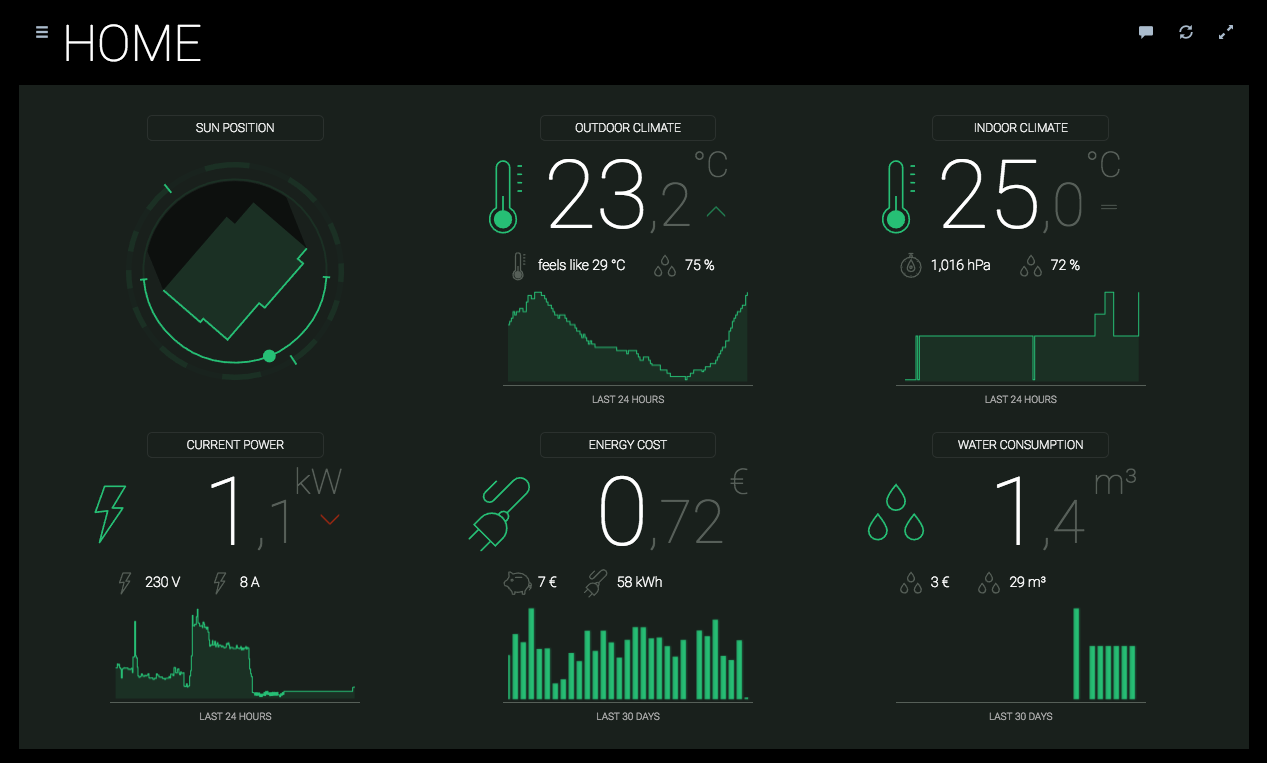
Task: Refresh the dashboard with the reload icon
Action: pos(1186,32)
